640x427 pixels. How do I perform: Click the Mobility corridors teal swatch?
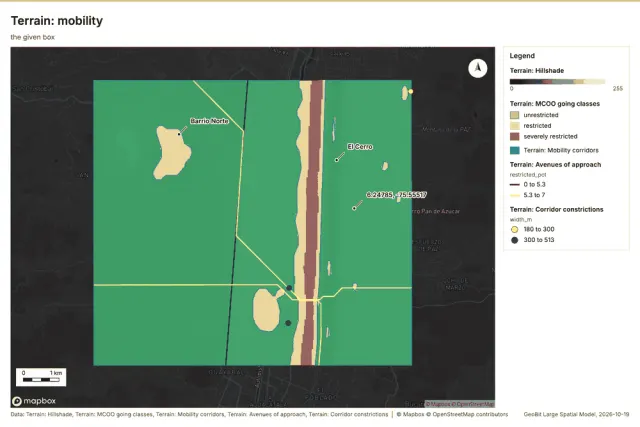515,150
